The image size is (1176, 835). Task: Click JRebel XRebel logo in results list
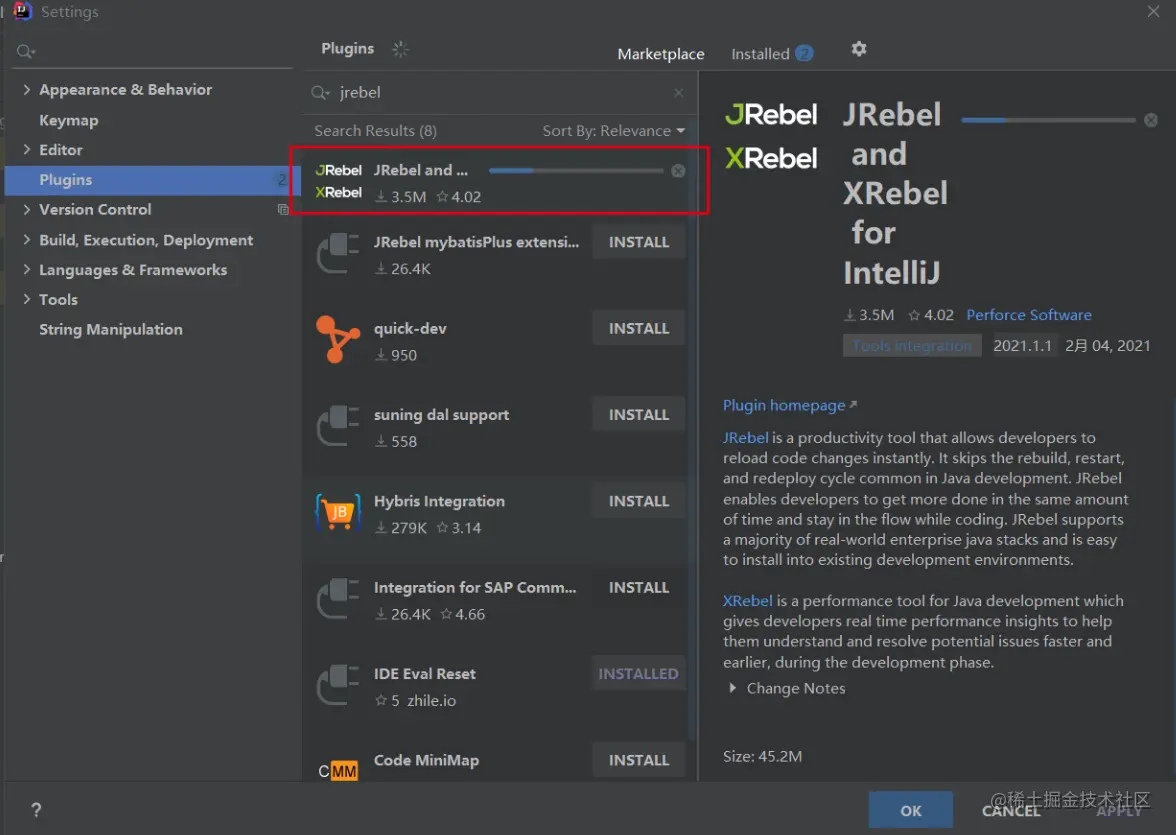click(338, 181)
